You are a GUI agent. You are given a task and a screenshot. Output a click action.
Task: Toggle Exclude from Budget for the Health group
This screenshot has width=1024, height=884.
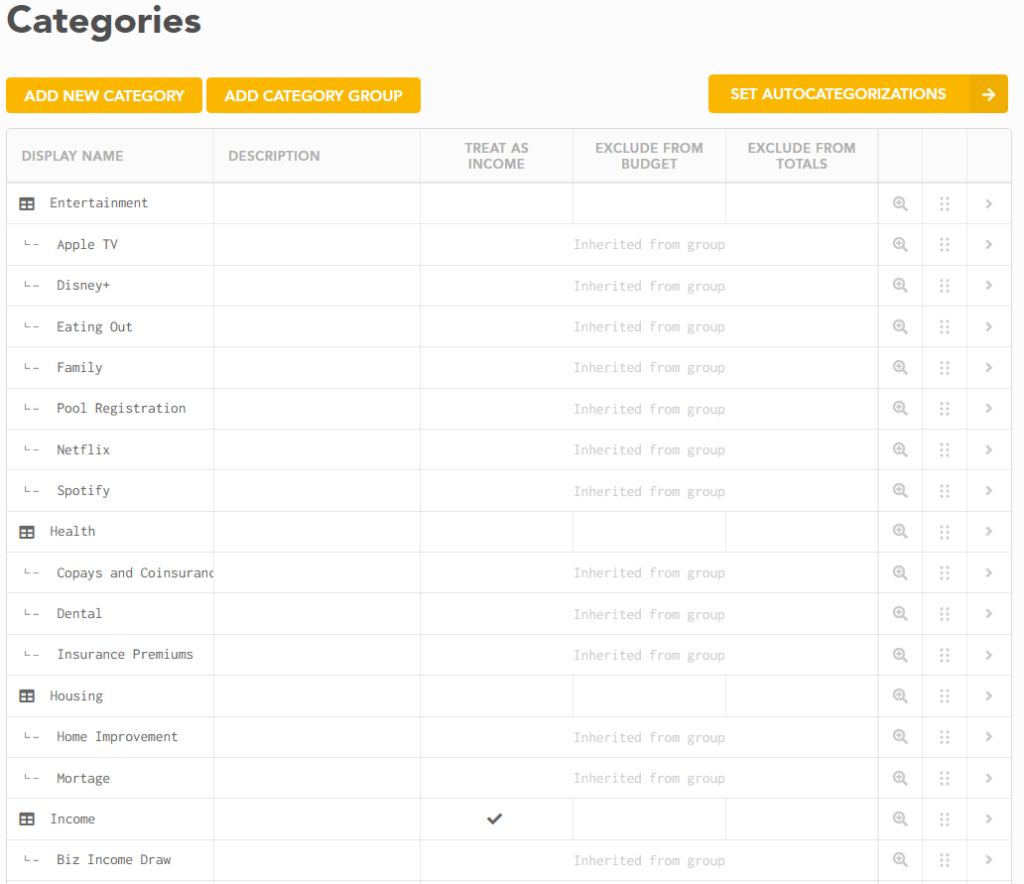[648, 531]
